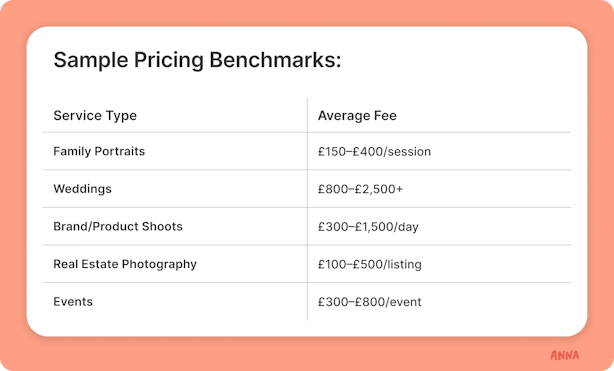
Task: Click the Average Fee column header
Action: (x=357, y=116)
